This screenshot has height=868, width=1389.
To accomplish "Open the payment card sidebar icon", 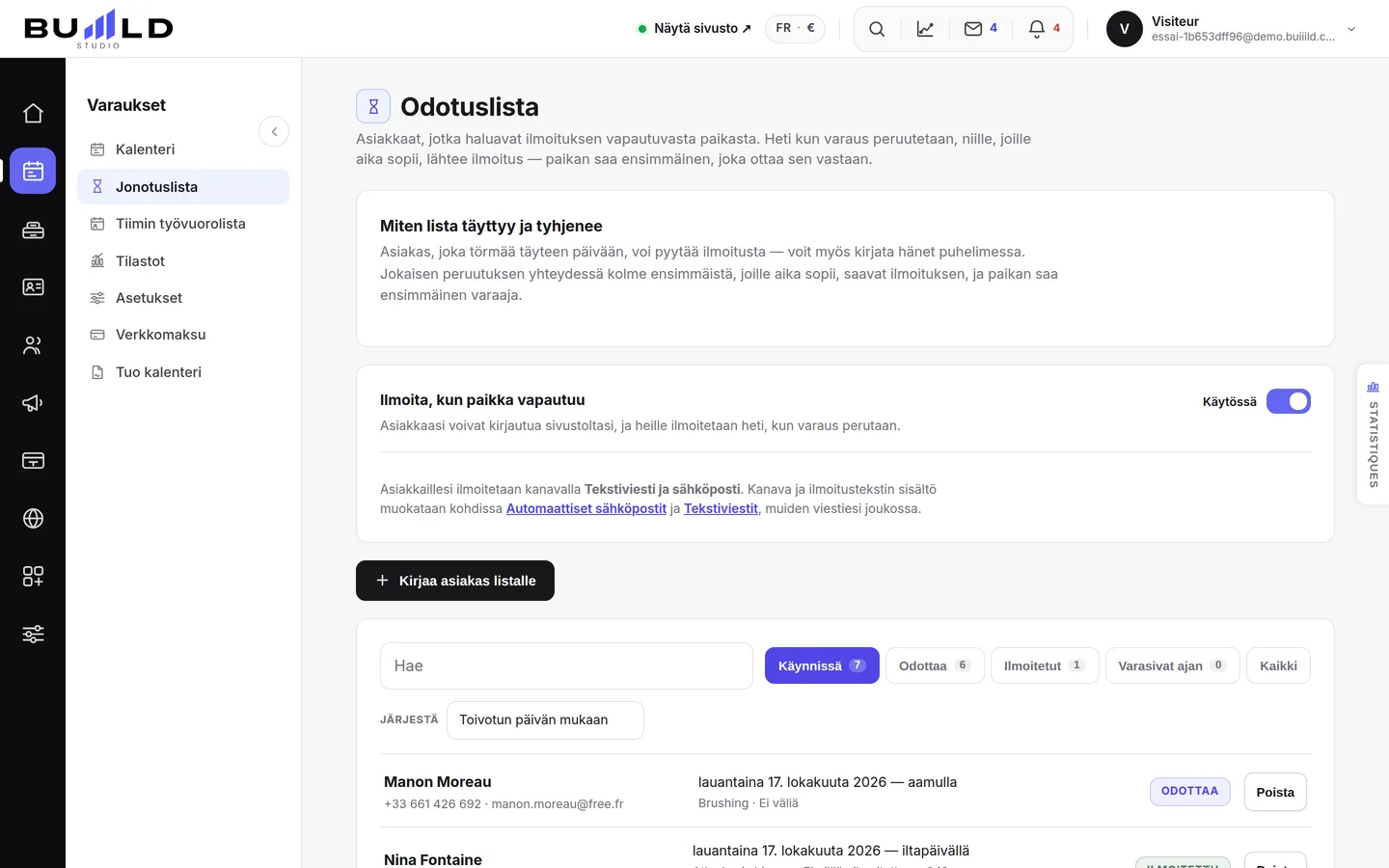I will tap(33, 461).
